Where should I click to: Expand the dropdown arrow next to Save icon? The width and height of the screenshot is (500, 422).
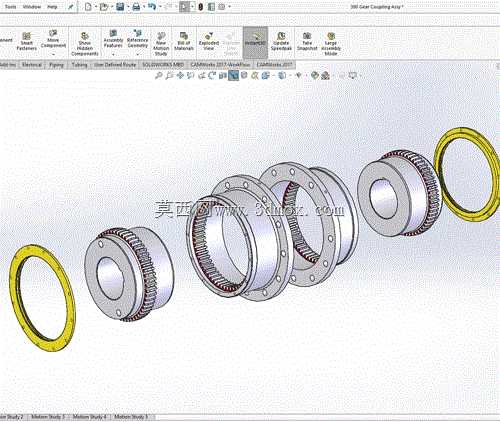(x=128, y=7)
